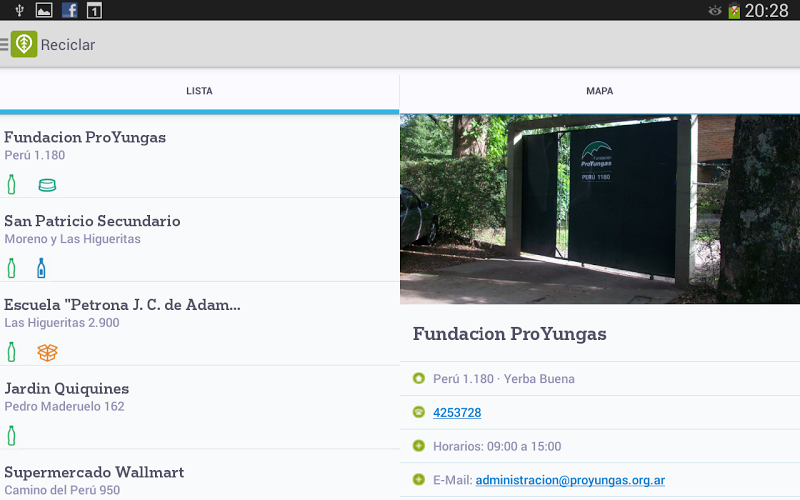This screenshot has height=500, width=800.
Task: Tap the phone icon beside 4253728
Action: 418,412
